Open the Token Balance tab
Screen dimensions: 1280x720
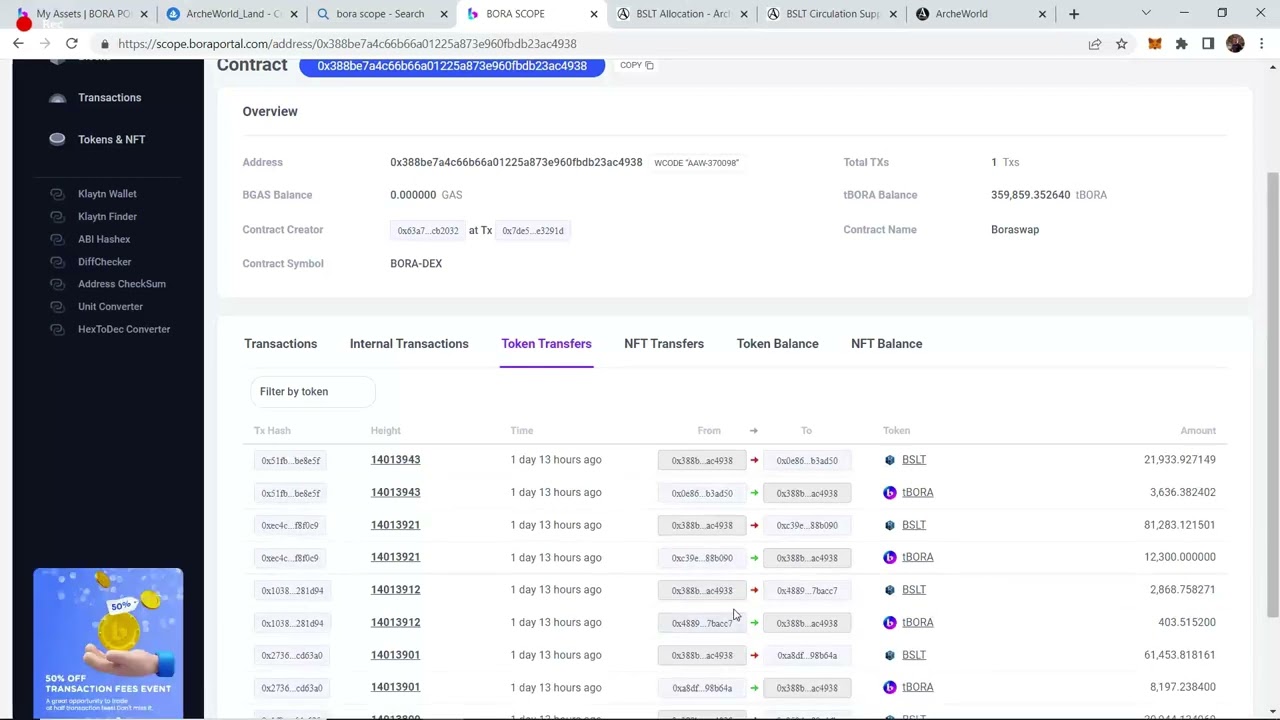[777, 344]
